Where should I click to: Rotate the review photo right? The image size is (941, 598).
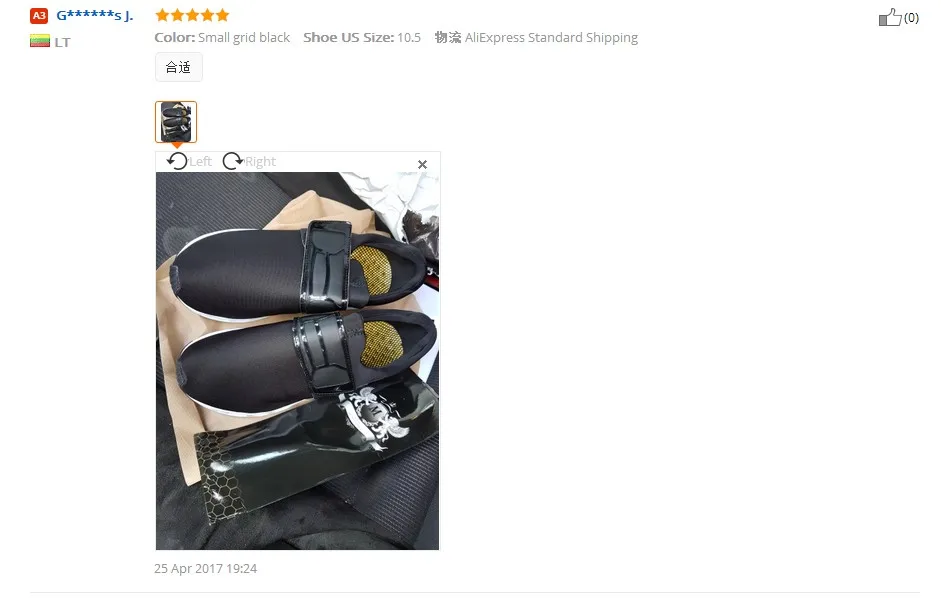[232, 161]
